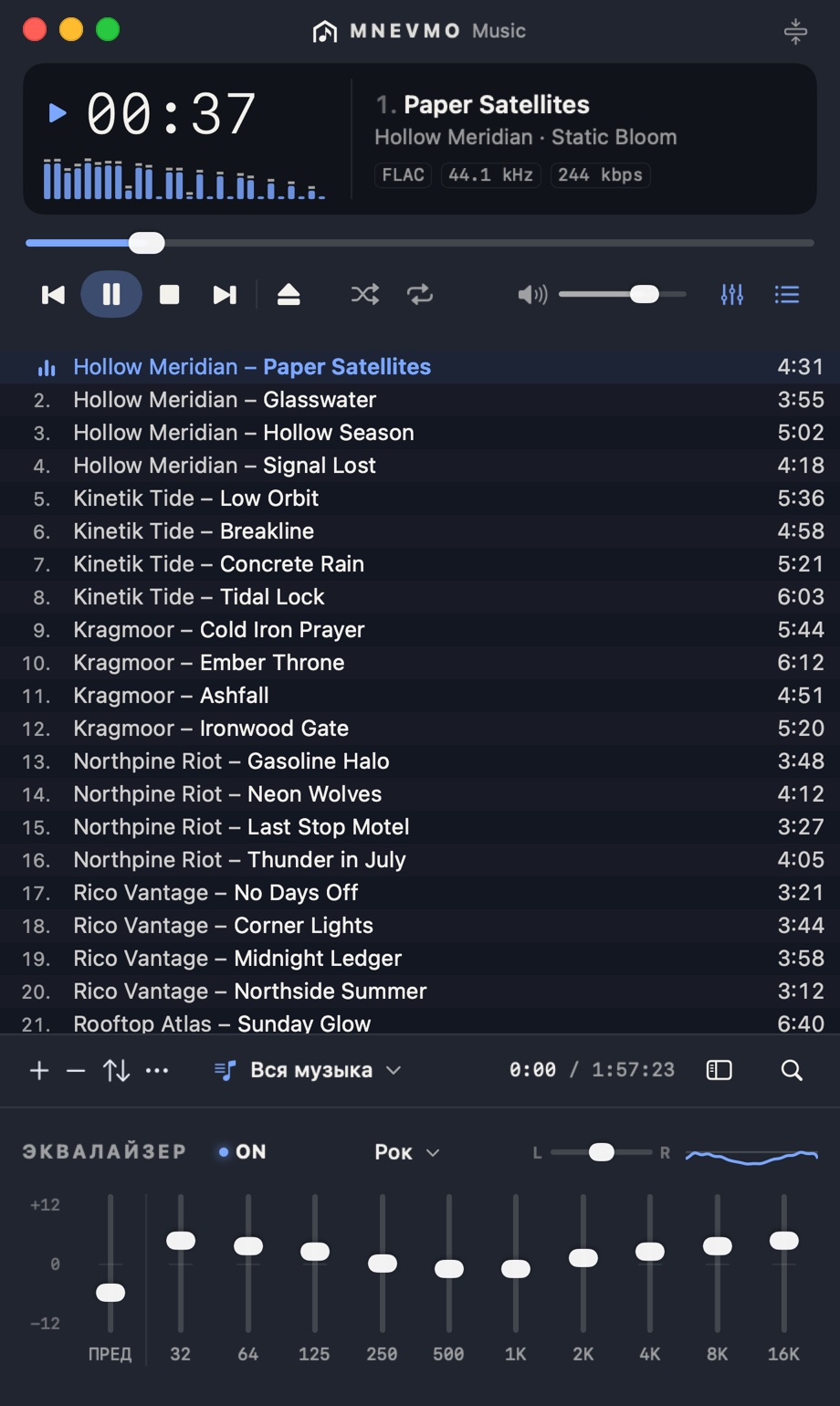Toggle the equalizer panel icon
The width and height of the screenshot is (840, 1406).
coord(732,295)
